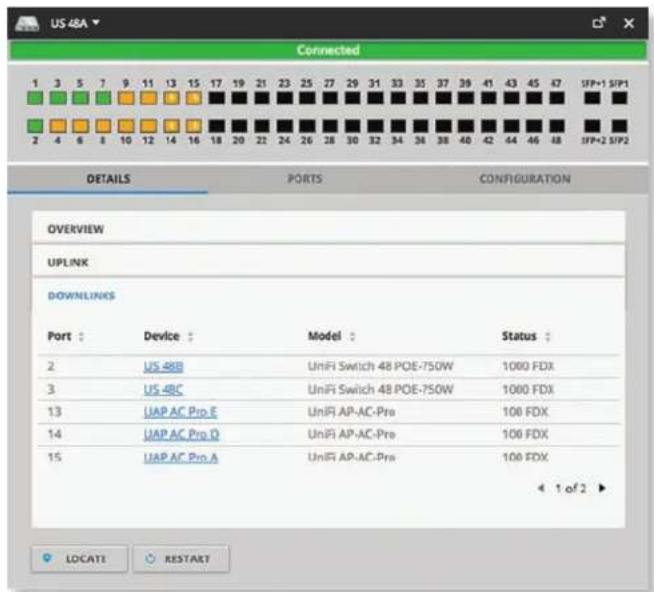
Task: Switch to the Configuration tab
Action: point(525,179)
